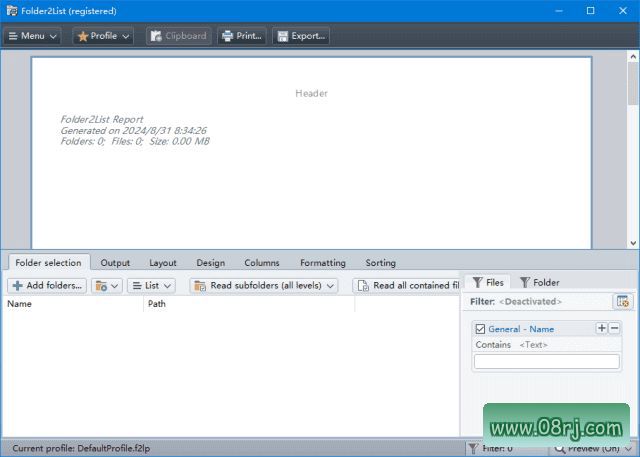Switch to the Output tab
This screenshot has width=640, height=457.
coord(115,263)
